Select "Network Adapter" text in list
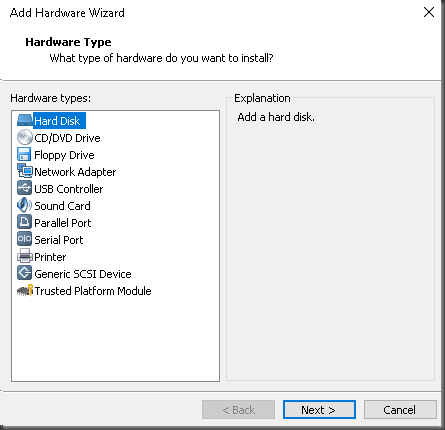This screenshot has width=445, height=430. [75, 172]
